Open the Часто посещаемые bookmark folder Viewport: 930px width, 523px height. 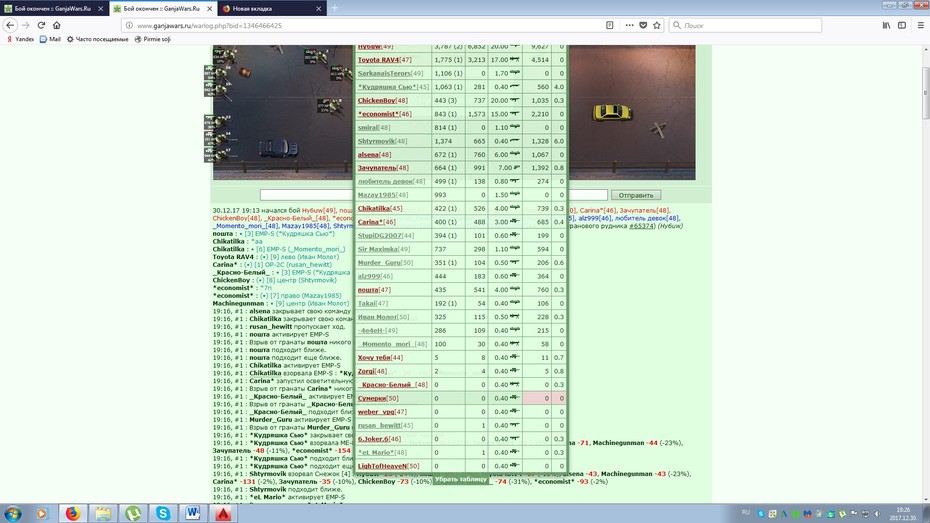pyautogui.click(x=97, y=39)
